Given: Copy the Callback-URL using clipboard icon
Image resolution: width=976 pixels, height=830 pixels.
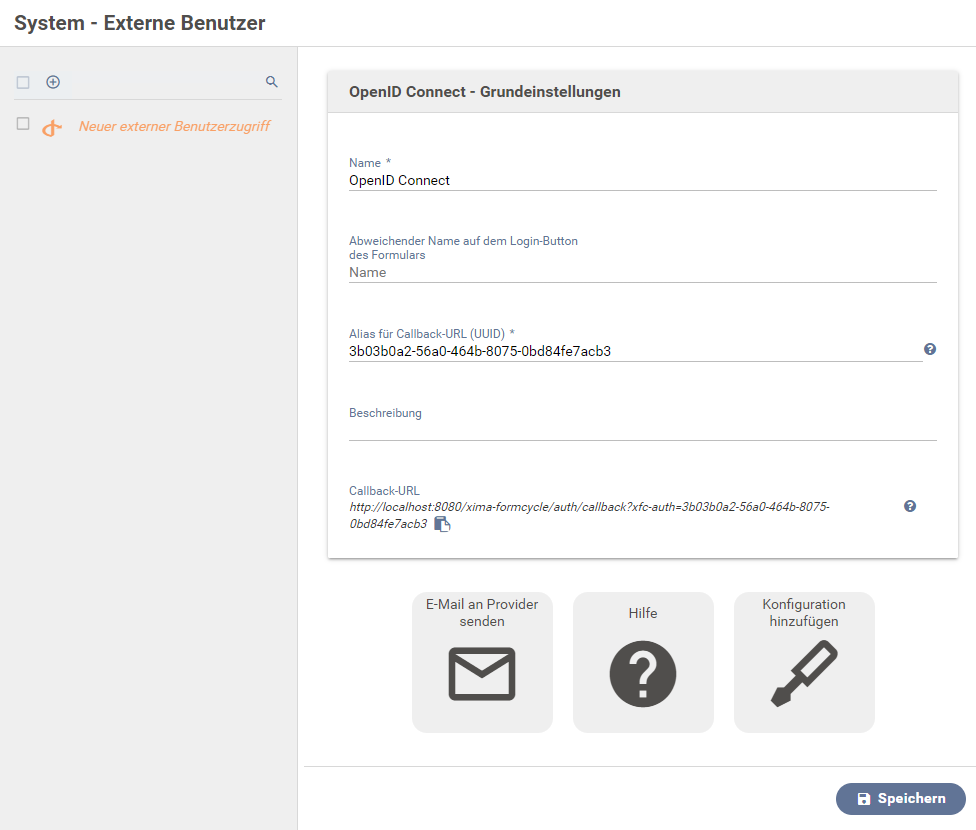Looking at the screenshot, I should click(x=442, y=524).
